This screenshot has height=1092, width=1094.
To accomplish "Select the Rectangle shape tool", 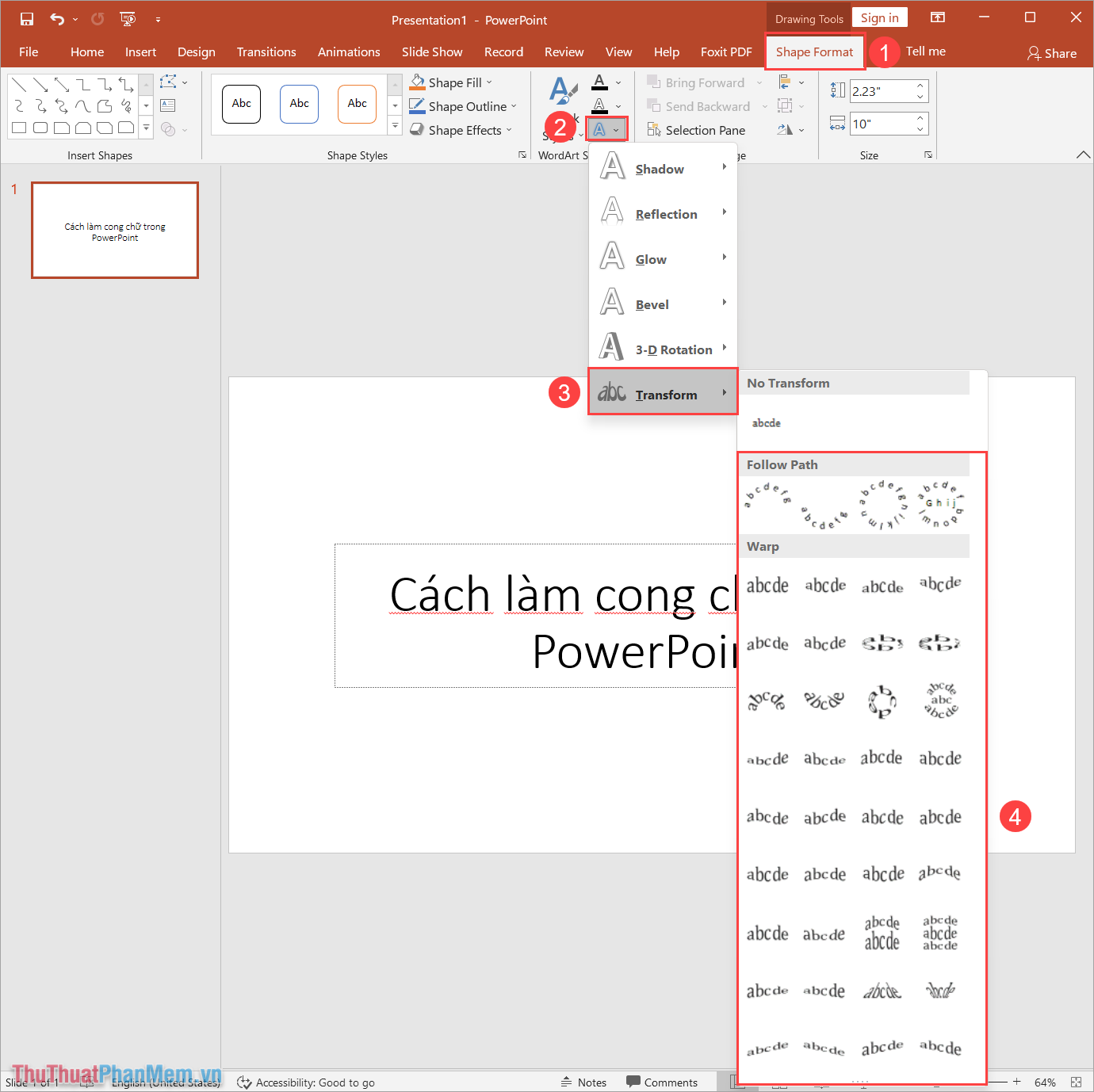I will click(18, 128).
